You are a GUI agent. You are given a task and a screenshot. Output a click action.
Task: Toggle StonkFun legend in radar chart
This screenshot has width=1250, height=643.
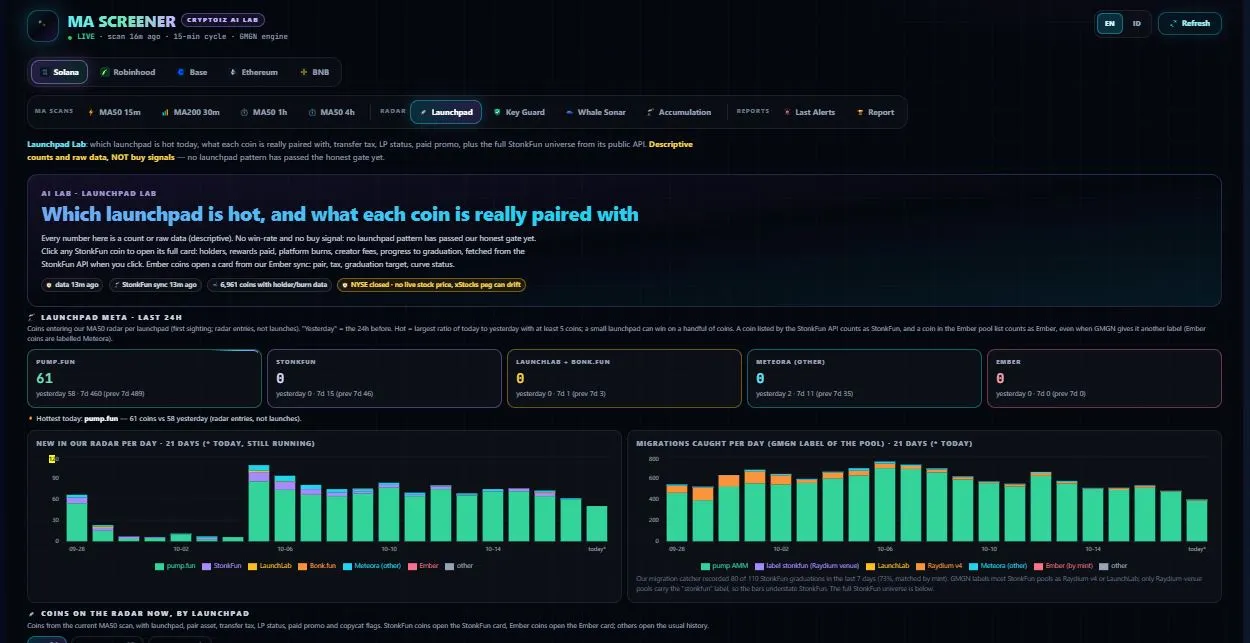(222, 566)
